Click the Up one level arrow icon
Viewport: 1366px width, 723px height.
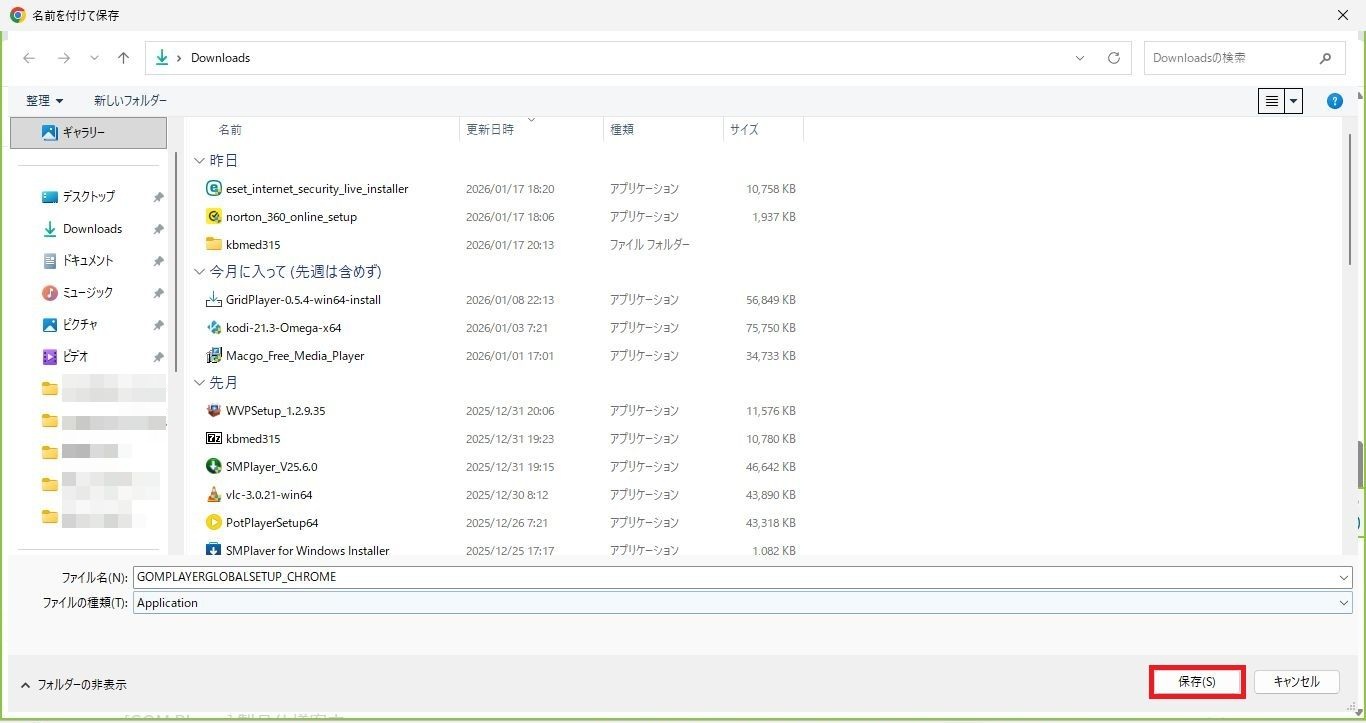[123, 58]
